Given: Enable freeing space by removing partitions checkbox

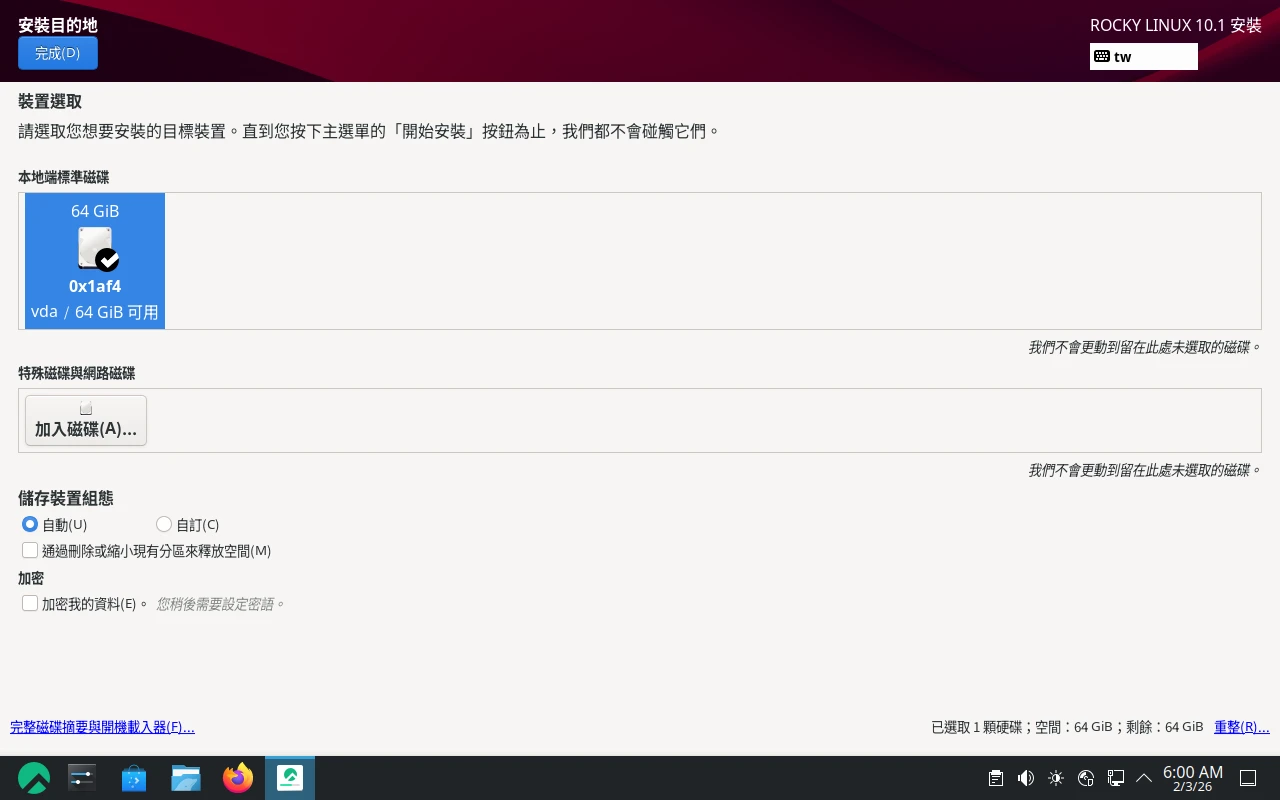Looking at the screenshot, I should click(x=30, y=550).
